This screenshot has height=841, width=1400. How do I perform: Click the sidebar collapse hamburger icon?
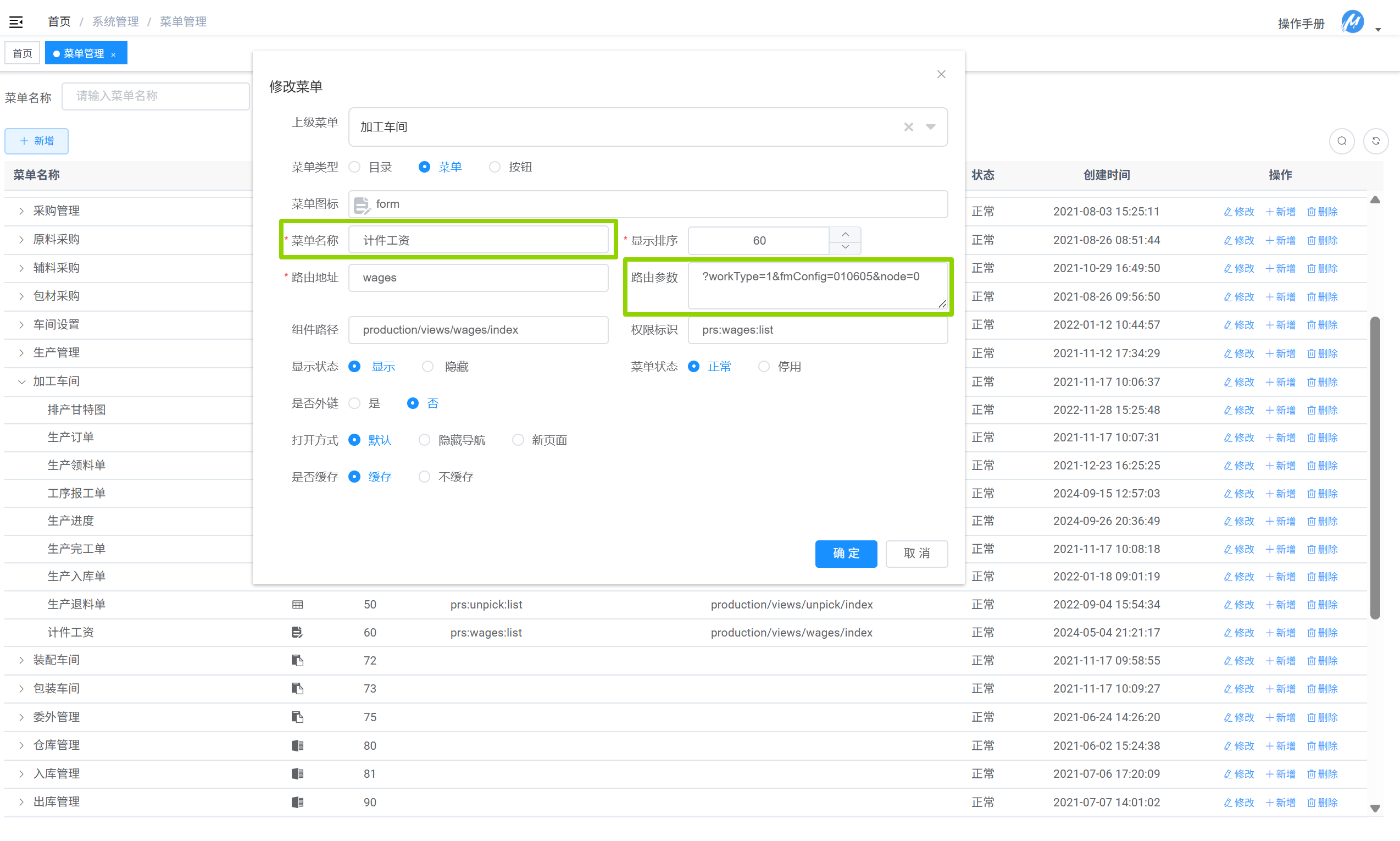(16, 21)
